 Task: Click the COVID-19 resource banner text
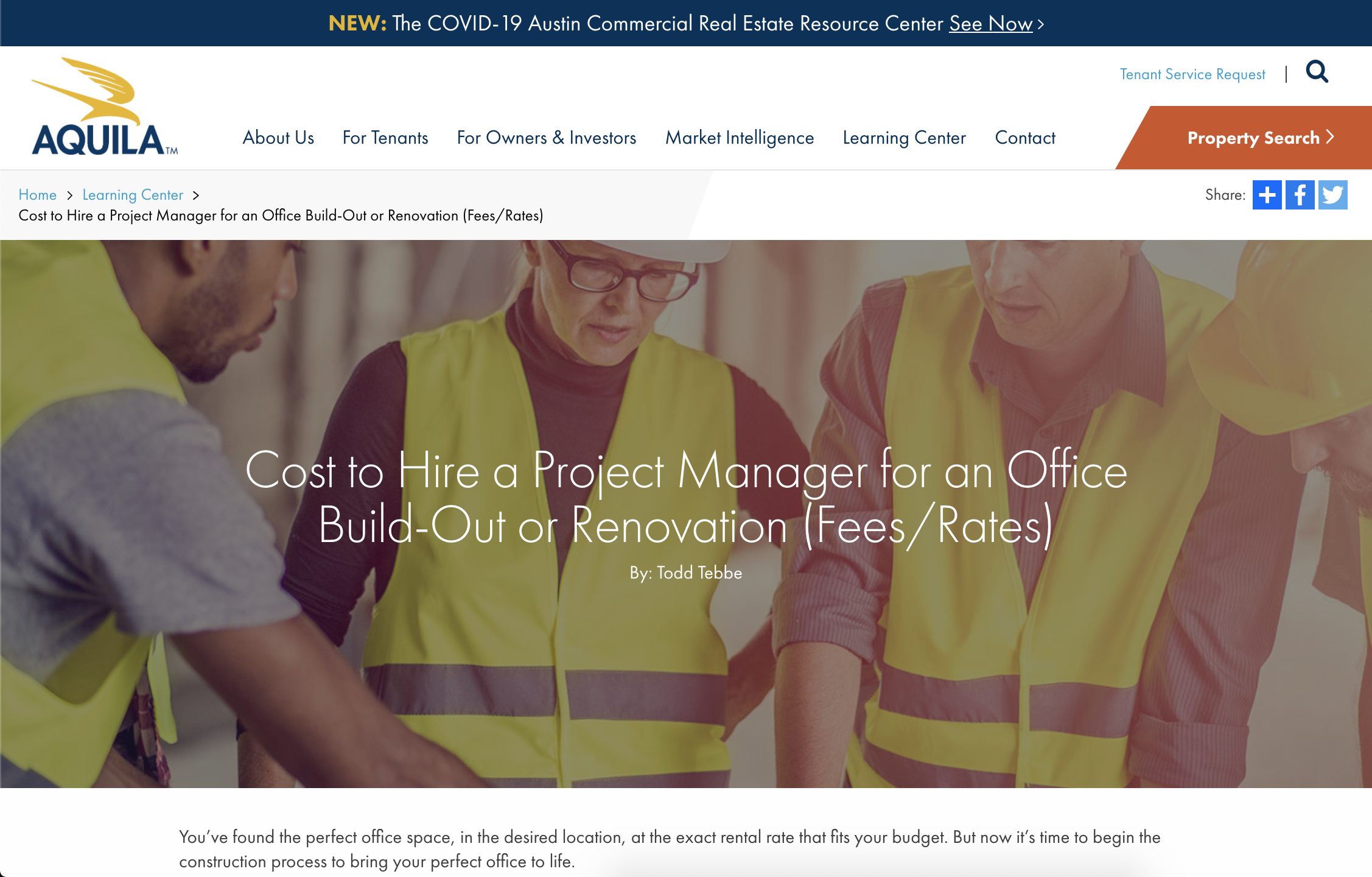(x=667, y=24)
